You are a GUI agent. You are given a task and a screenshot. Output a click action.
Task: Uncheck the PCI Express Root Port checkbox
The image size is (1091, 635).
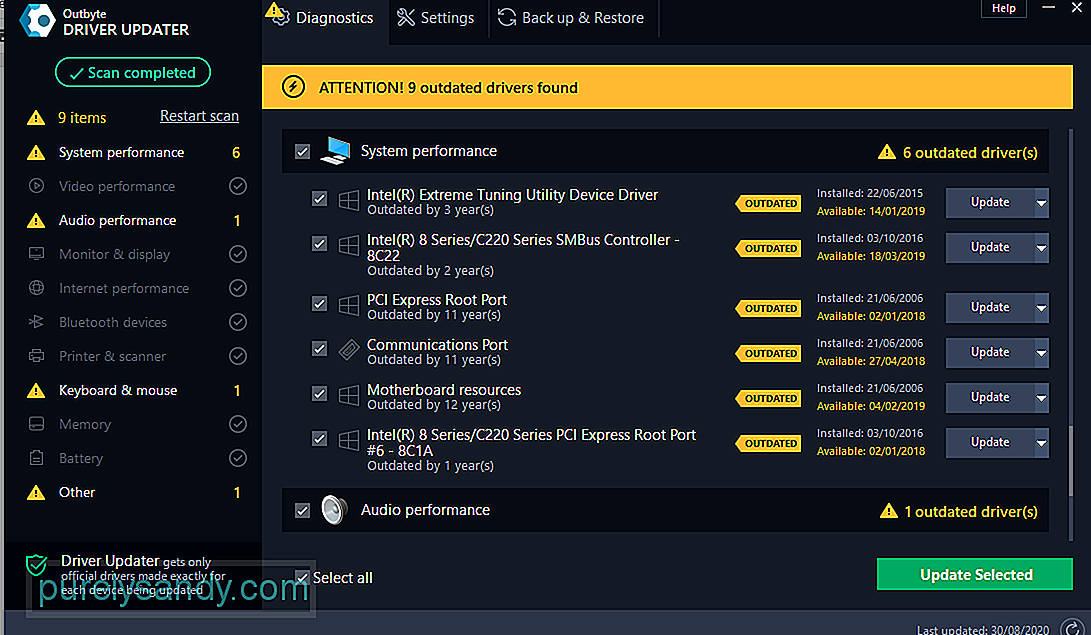click(x=319, y=304)
